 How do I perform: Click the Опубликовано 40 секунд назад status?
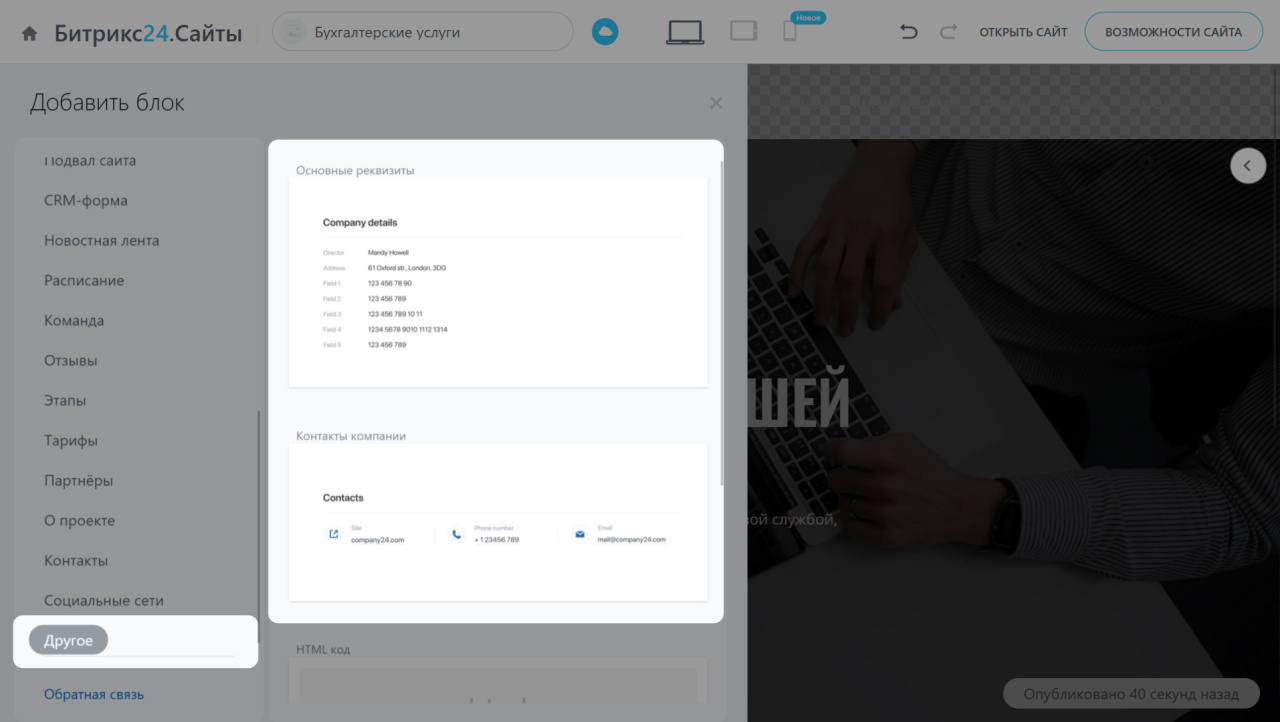1132,693
